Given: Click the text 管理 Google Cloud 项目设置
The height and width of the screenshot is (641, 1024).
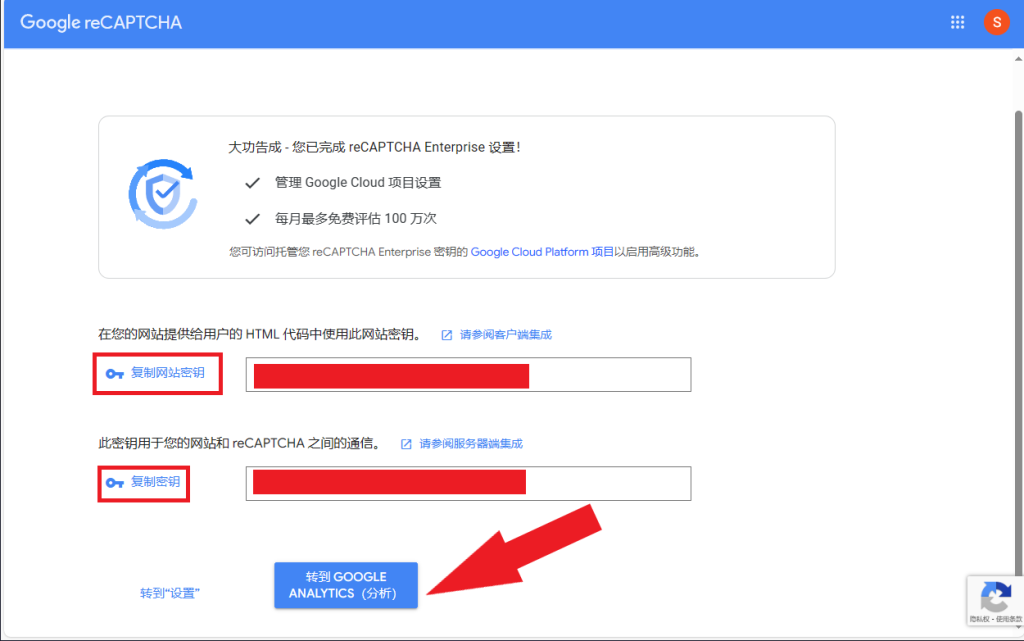Looking at the screenshot, I should click(x=358, y=183).
